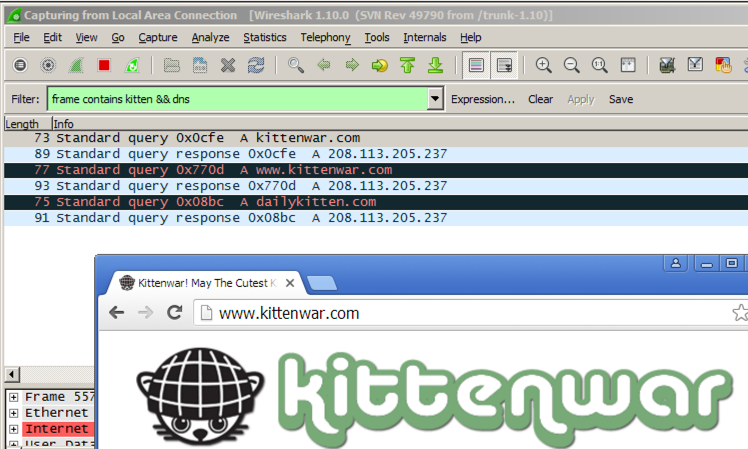Select query 0x0cfe kittenwar.com packet
This screenshot has height=449, width=748.
pos(376,138)
